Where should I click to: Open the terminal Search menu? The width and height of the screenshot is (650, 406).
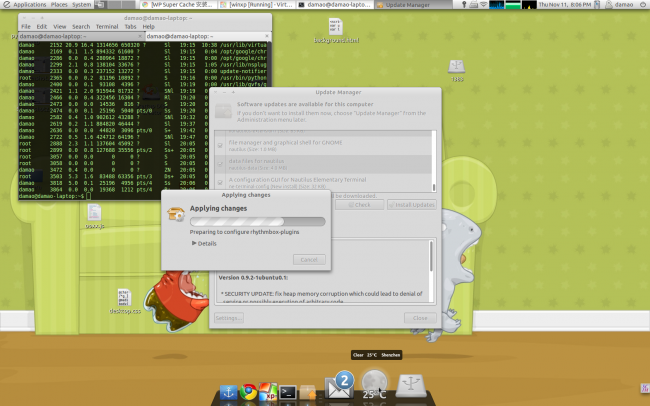tap(81, 26)
